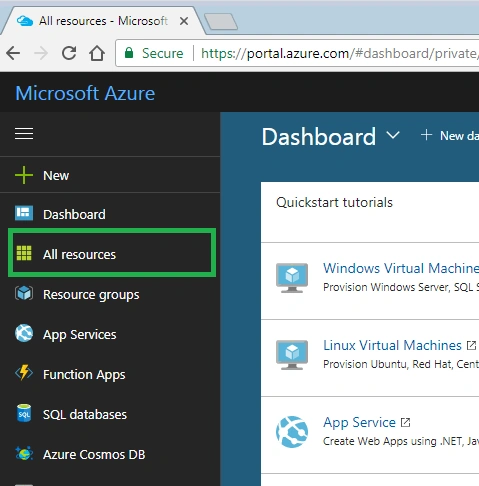Open Windows Virtual Machines tutorial link
Image resolution: width=479 pixels, height=486 pixels.
click(x=401, y=268)
